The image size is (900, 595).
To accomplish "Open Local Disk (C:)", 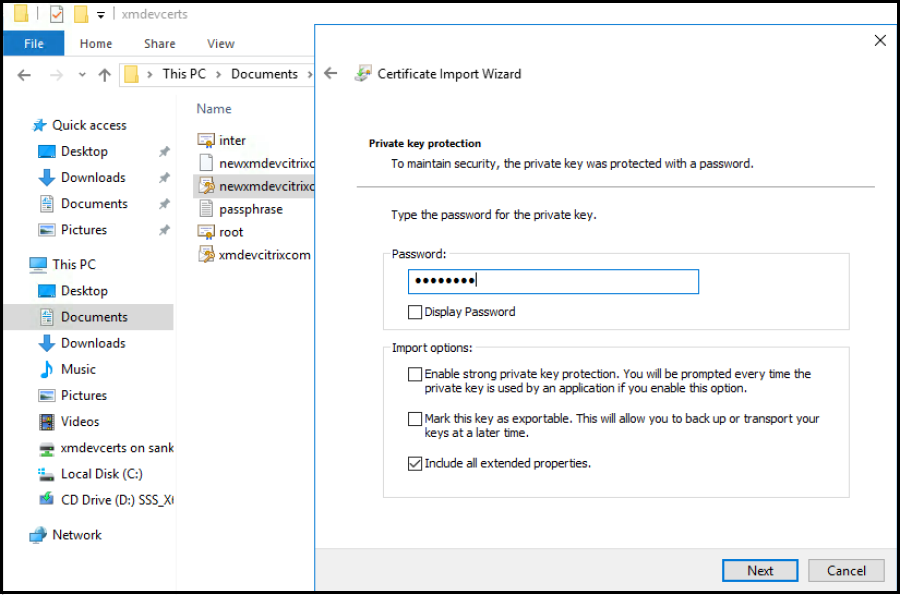I will click(x=90, y=474).
